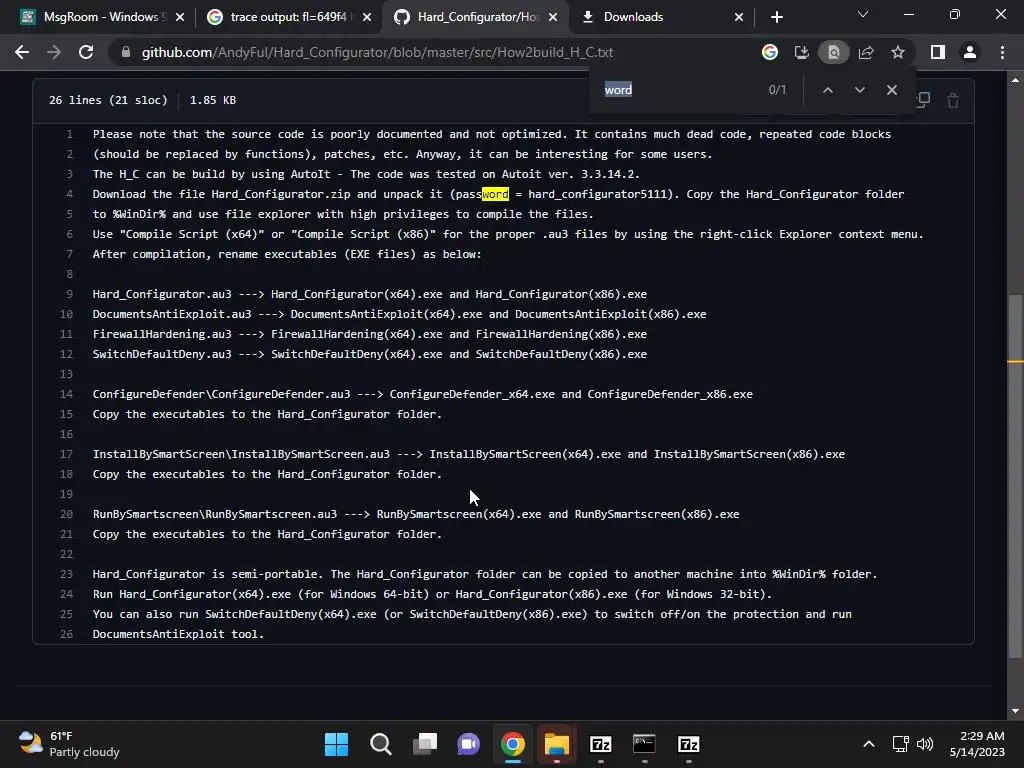The height and width of the screenshot is (768, 1024).
Task: Open Windows taskbar search
Action: tap(381, 744)
